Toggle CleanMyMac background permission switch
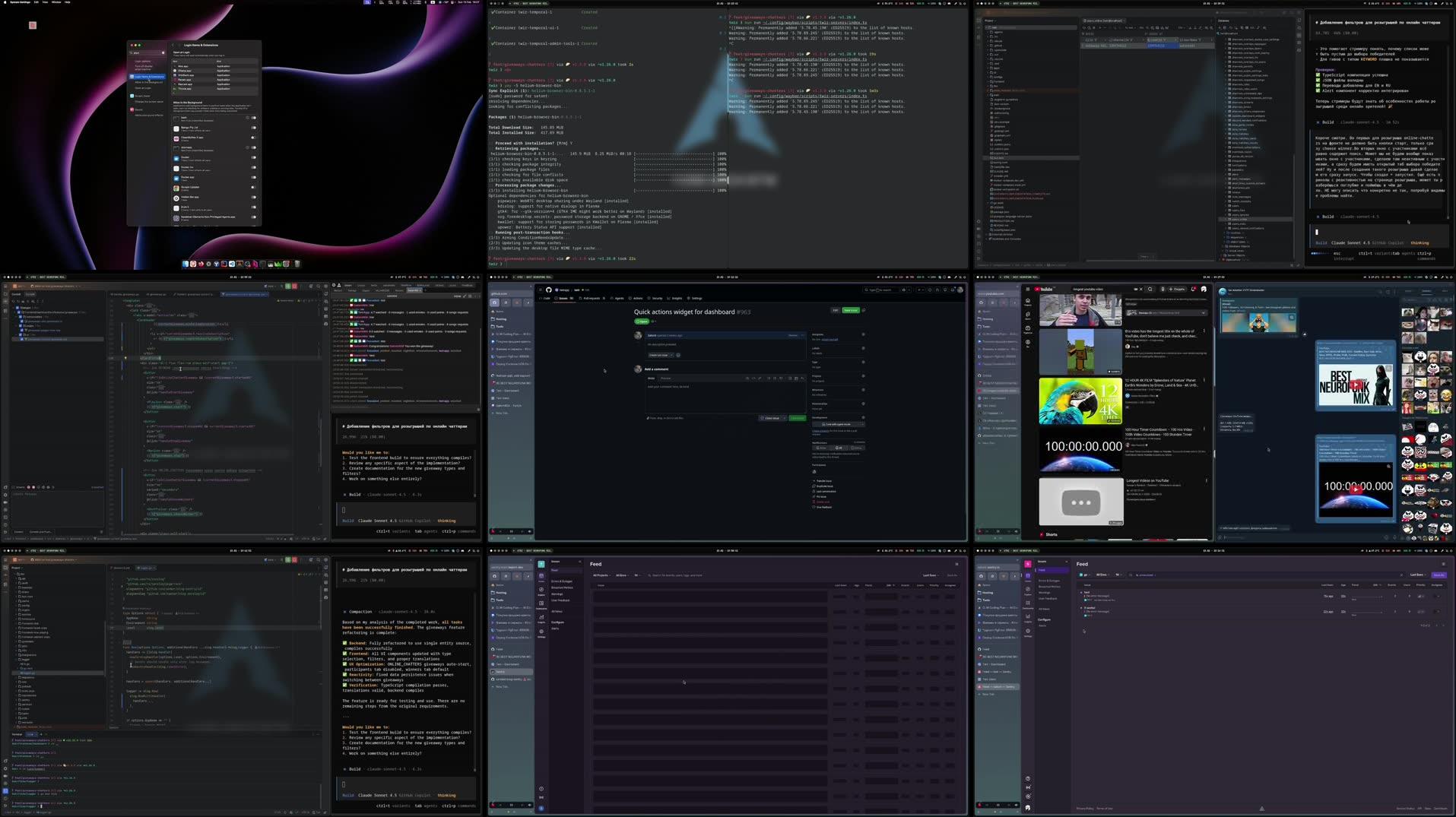1456x817 pixels. pos(253,138)
